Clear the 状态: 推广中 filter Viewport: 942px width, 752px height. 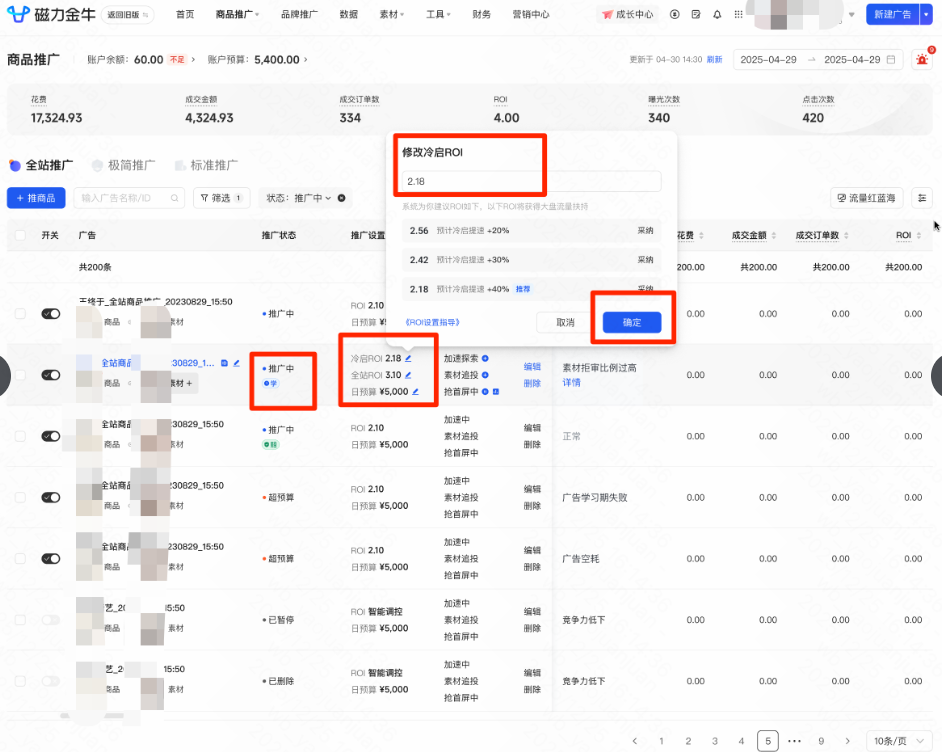pos(342,198)
